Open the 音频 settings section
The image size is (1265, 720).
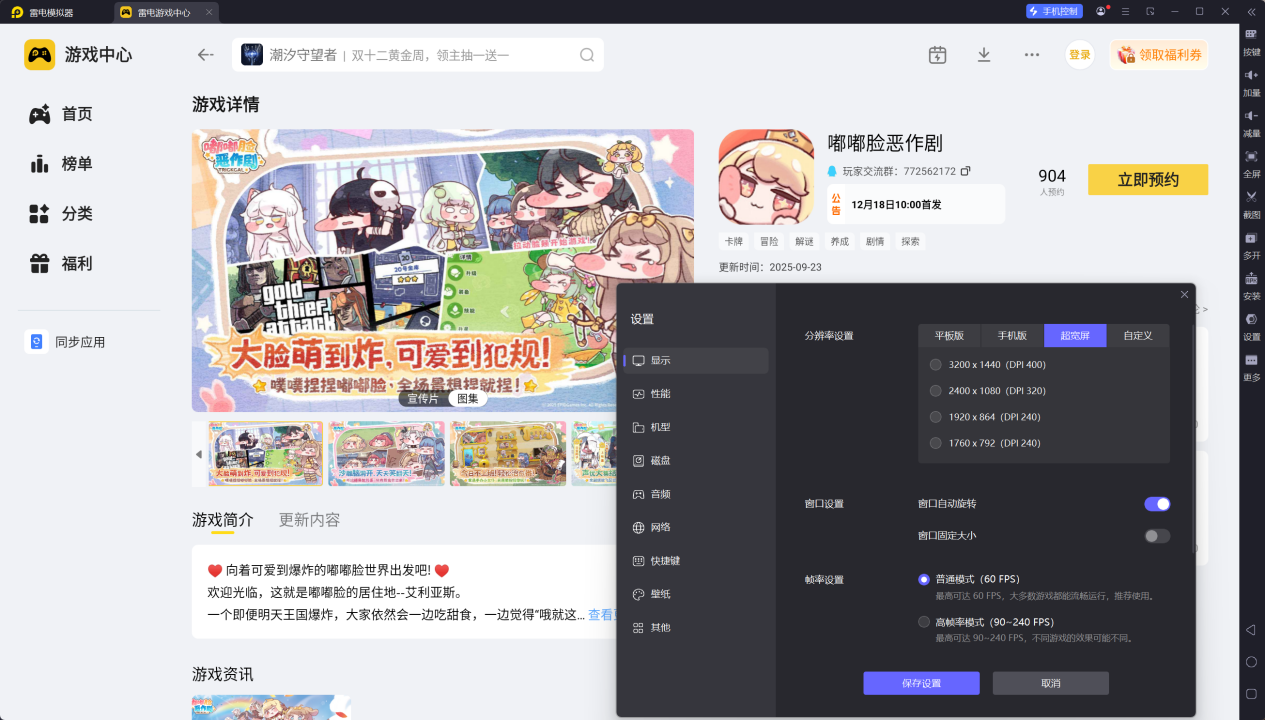[696, 494]
